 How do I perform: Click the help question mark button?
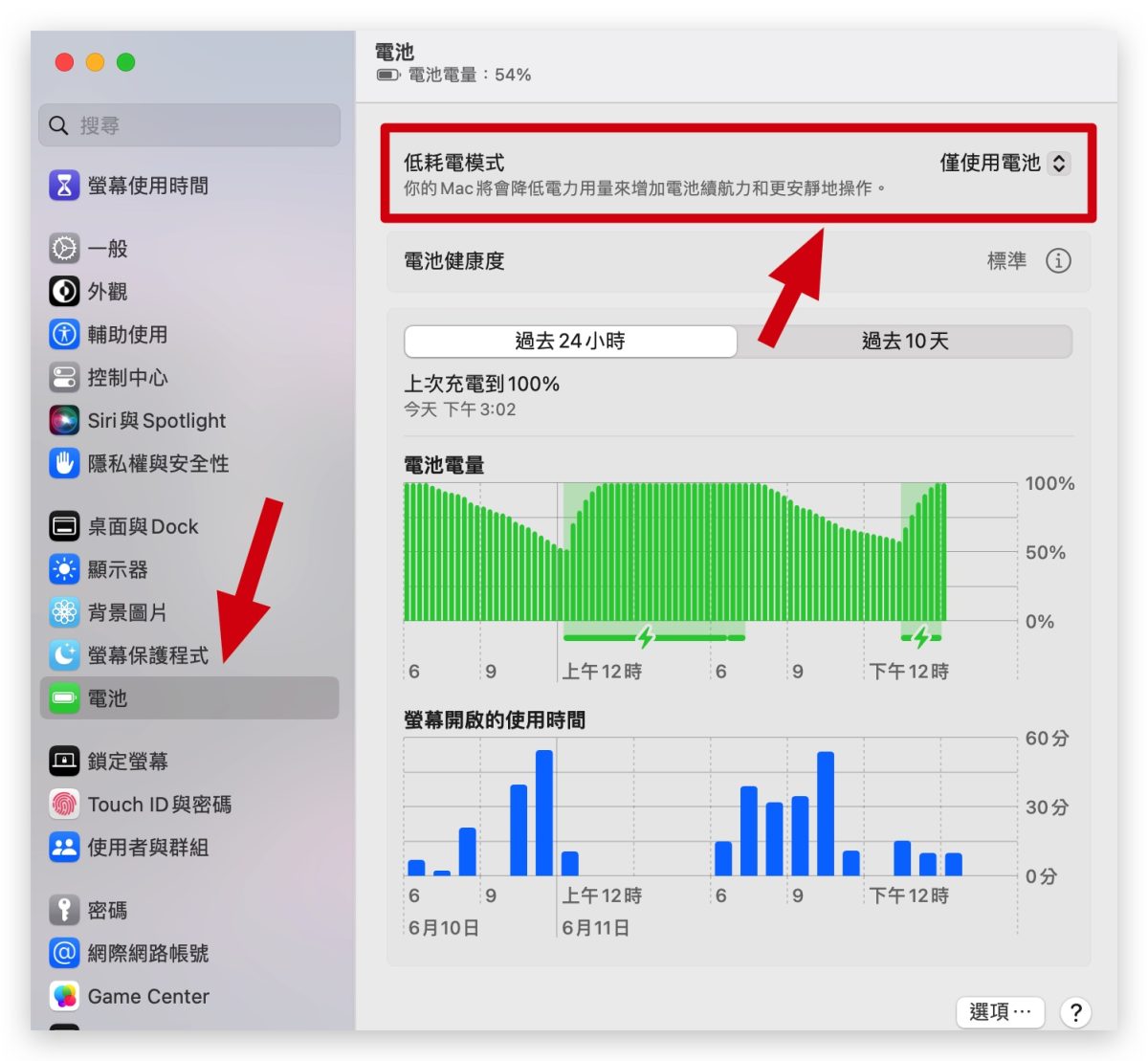[x=1076, y=1012]
